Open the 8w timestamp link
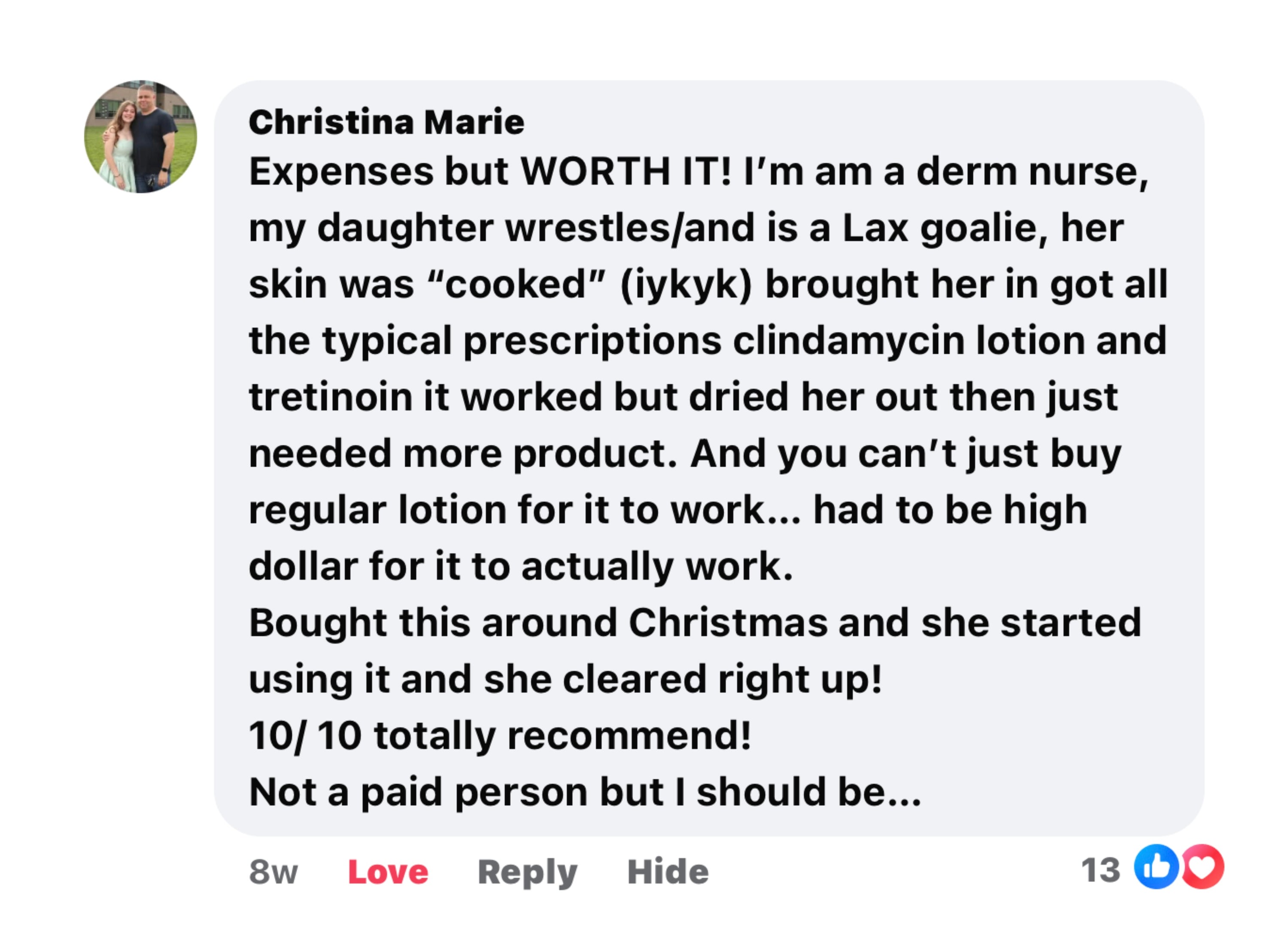 pos(273,872)
